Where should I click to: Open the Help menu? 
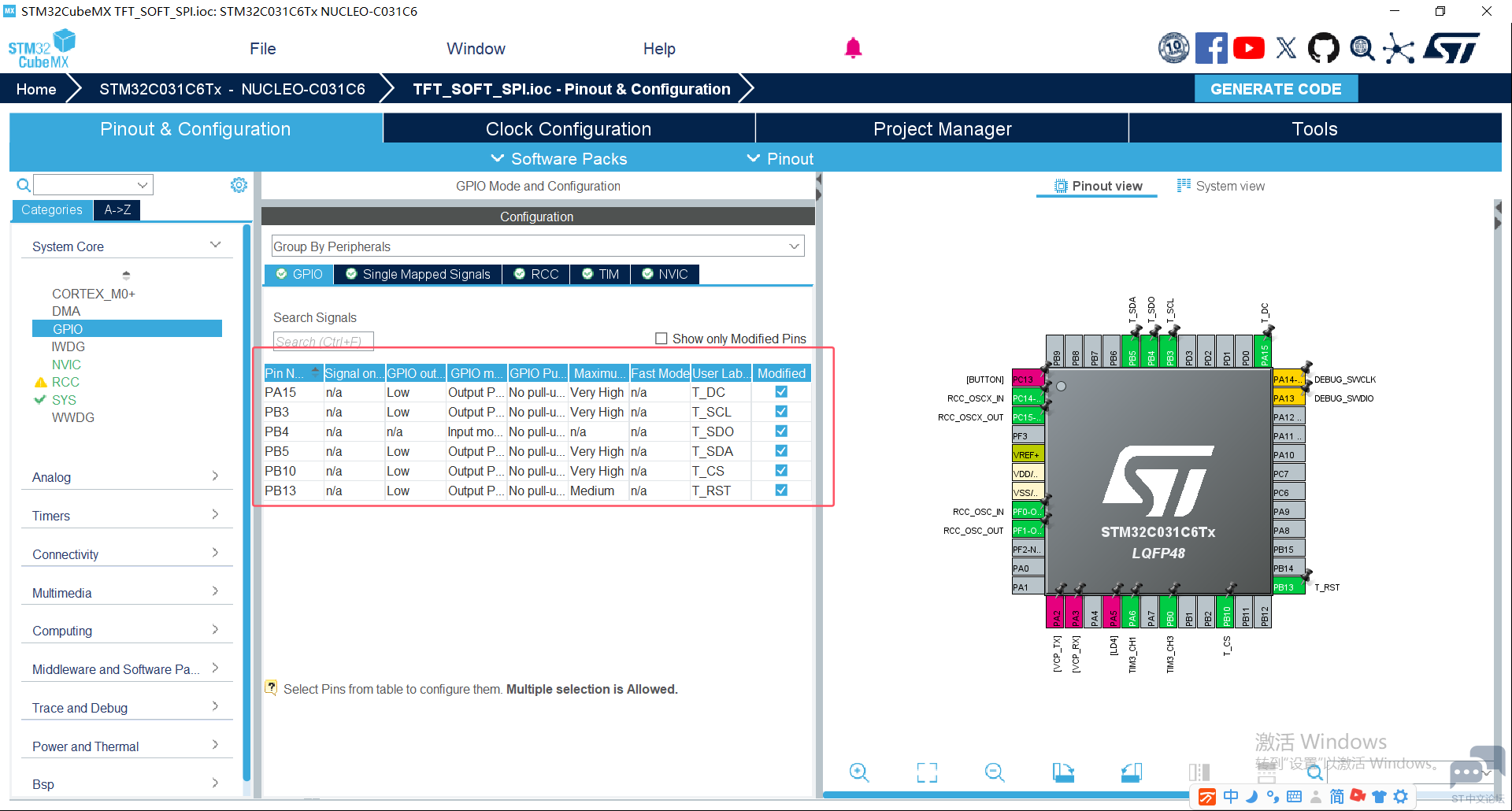click(660, 49)
